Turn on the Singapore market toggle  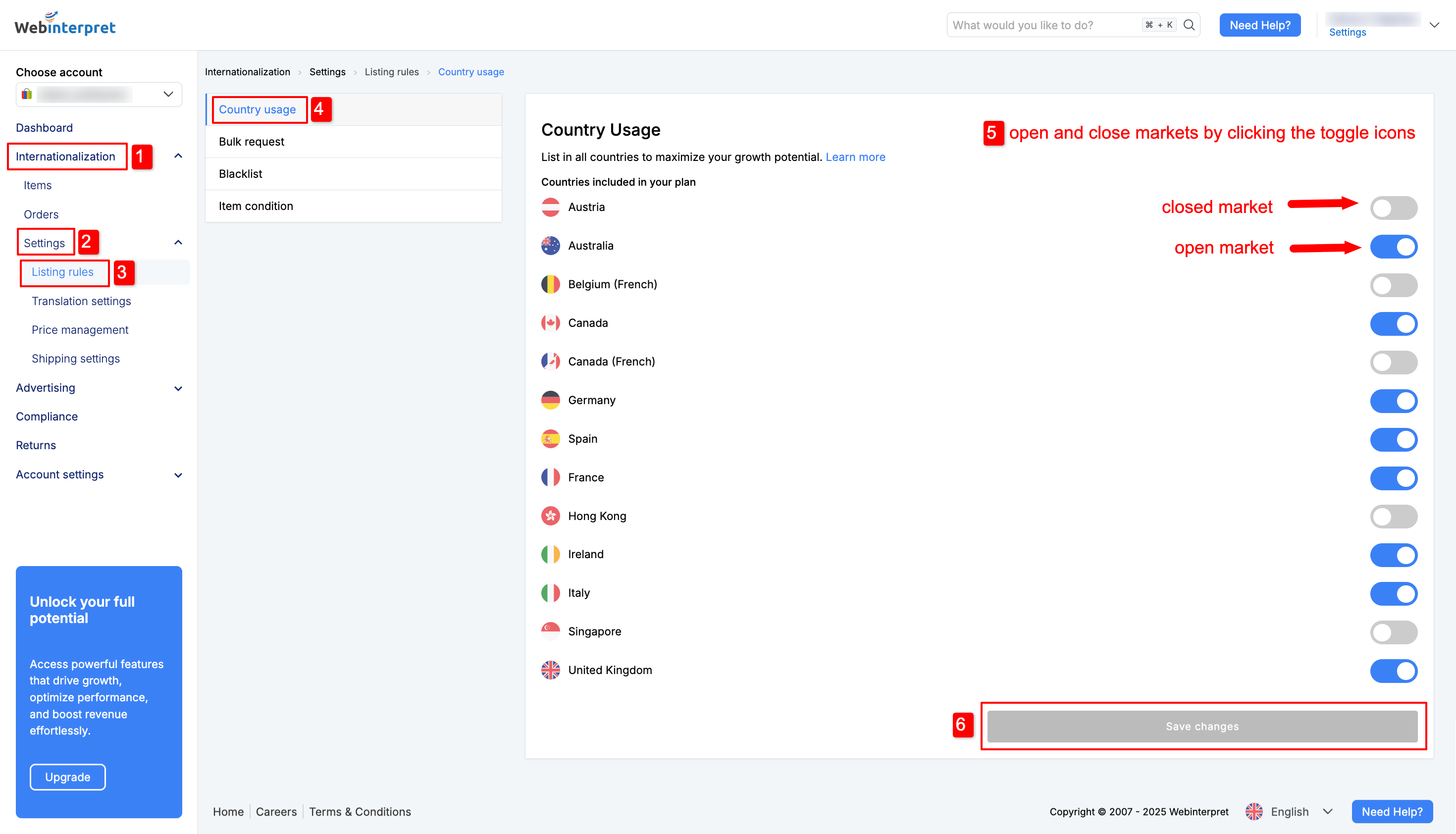[x=1393, y=632]
